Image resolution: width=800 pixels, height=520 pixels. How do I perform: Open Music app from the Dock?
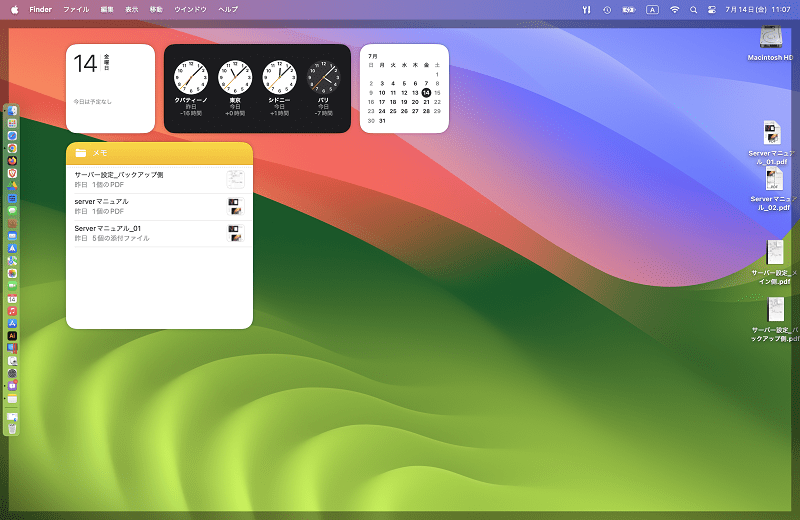coord(12,311)
